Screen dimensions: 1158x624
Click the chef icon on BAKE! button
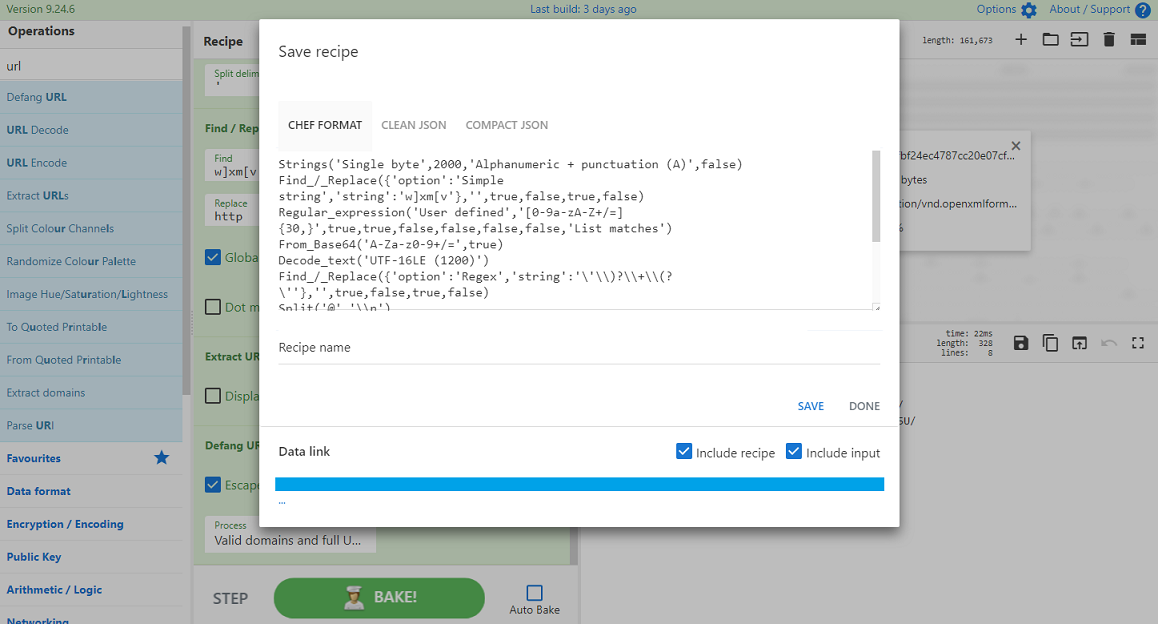[x=354, y=597]
